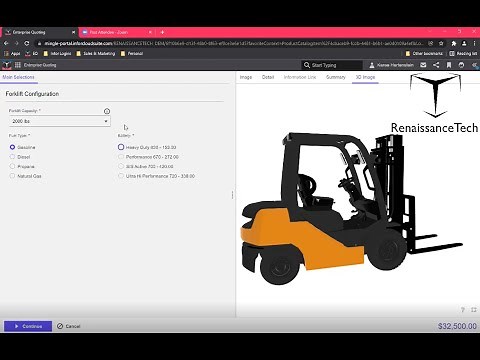Expand 3D viewer to fullscreen
Screen dimensions: 480x360
(x=474, y=310)
